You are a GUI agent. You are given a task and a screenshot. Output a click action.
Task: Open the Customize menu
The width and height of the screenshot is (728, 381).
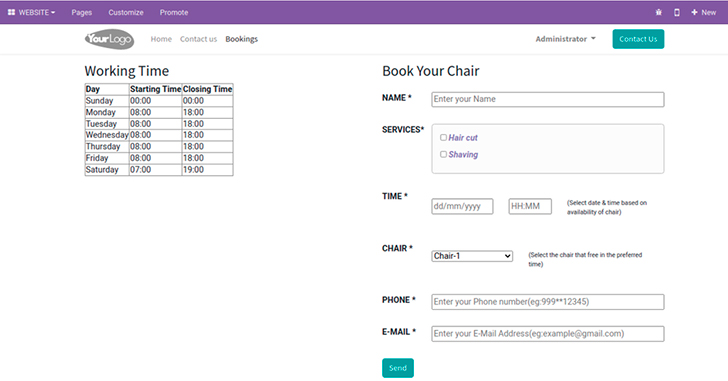[126, 13]
